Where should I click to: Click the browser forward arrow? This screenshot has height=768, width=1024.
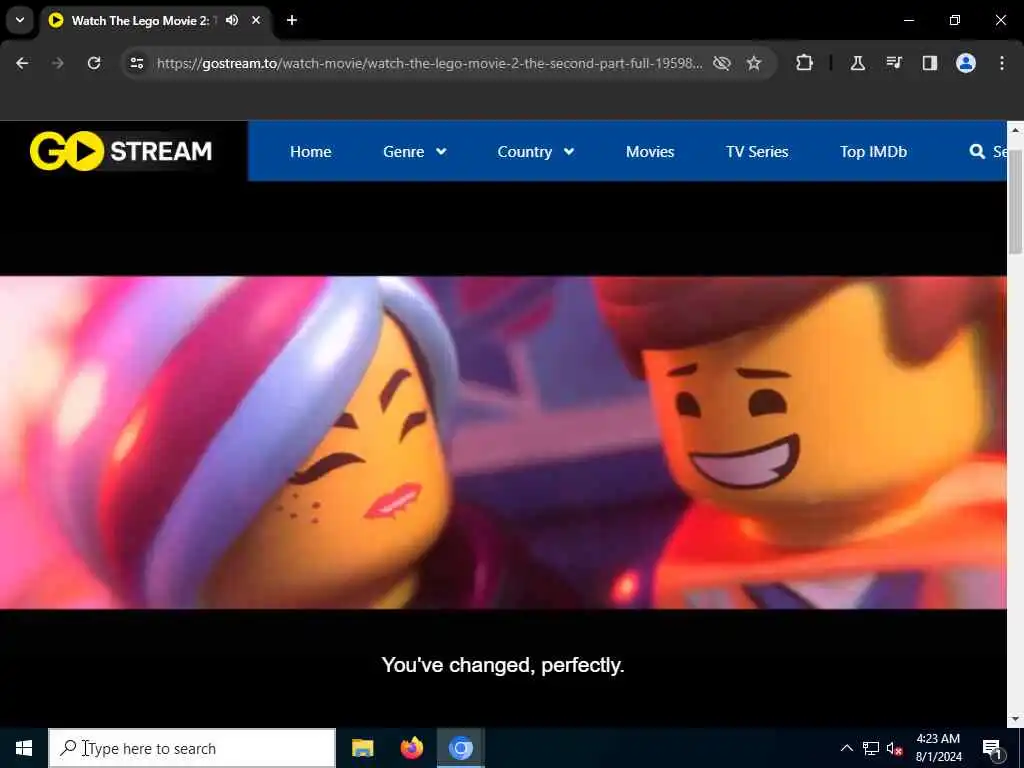point(58,63)
